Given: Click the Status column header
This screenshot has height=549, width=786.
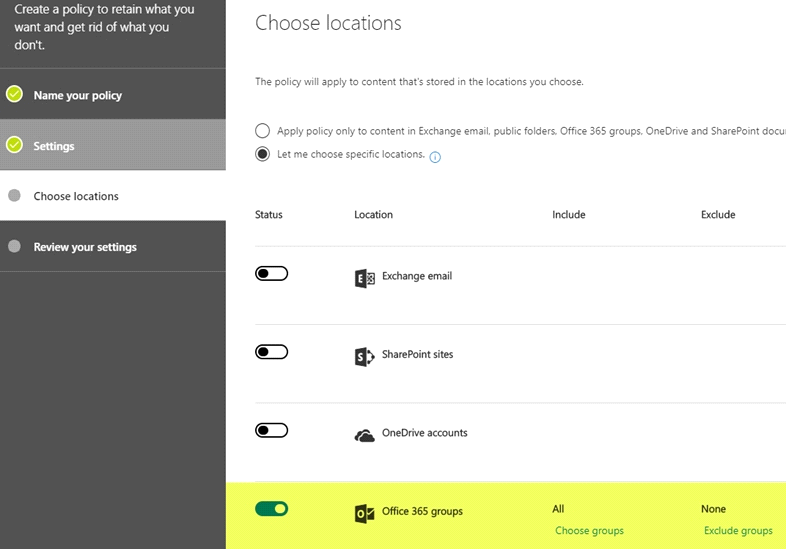Looking at the screenshot, I should (269, 215).
